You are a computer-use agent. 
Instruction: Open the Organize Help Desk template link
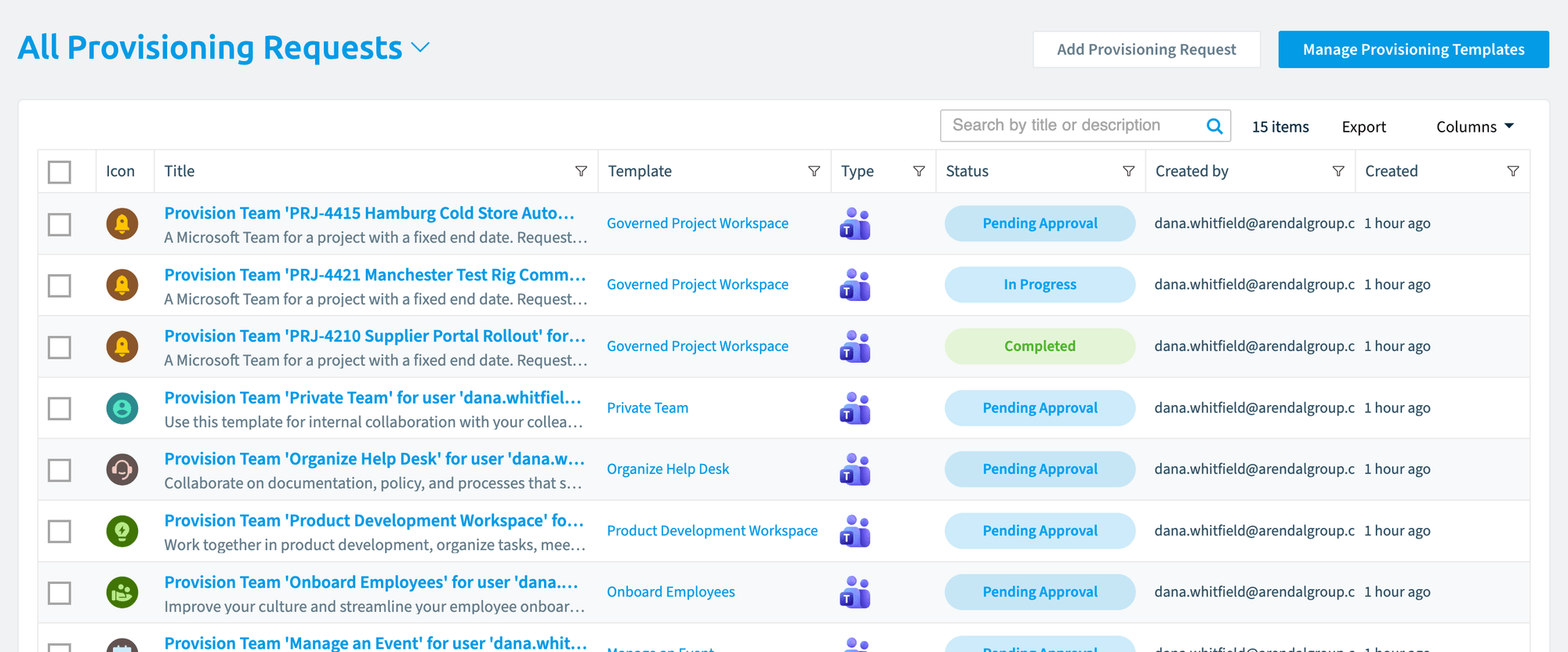668,469
